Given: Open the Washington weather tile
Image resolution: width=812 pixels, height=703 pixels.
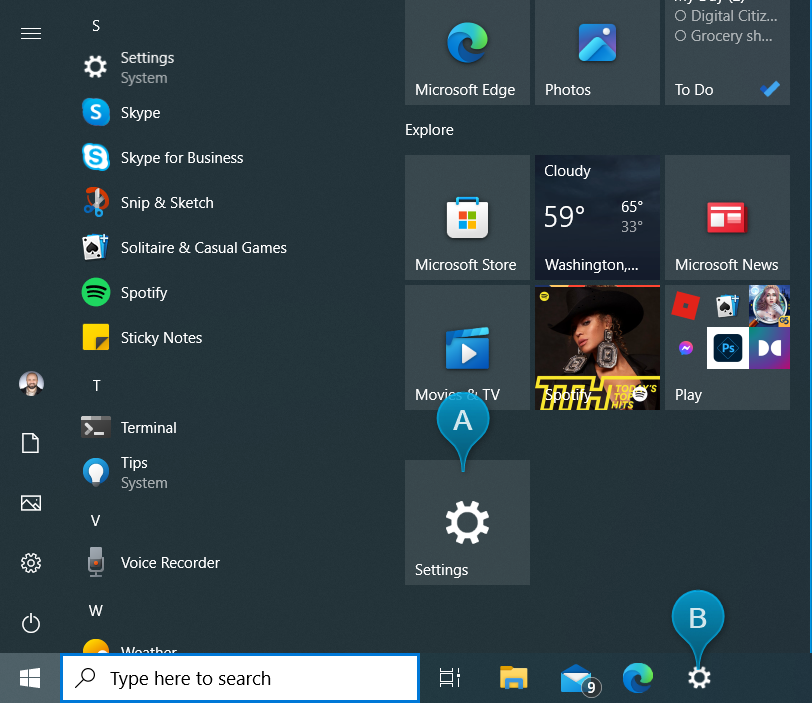Looking at the screenshot, I should click(x=597, y=217).
